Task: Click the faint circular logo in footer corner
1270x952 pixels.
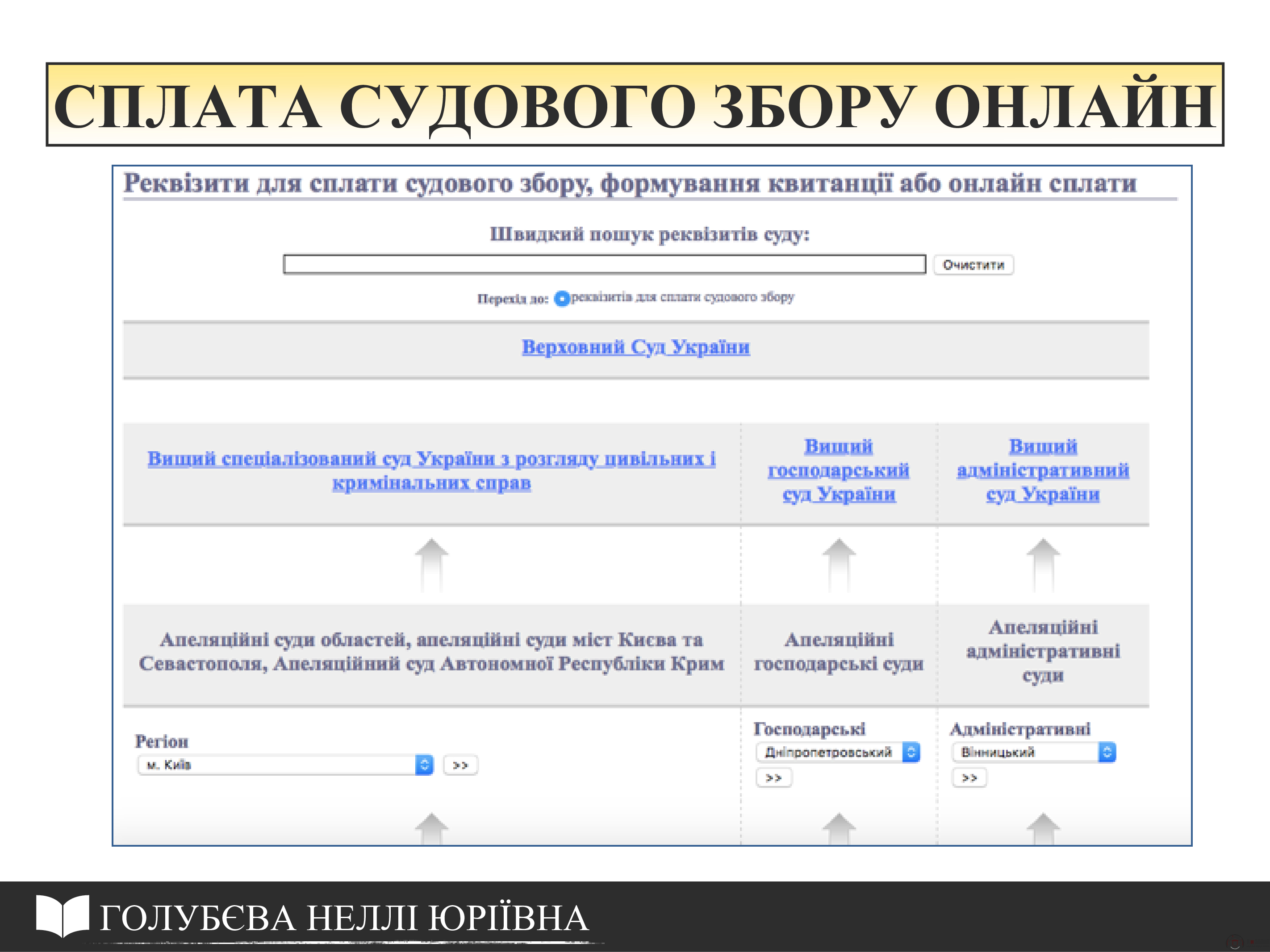Action: (x=1234, y=942)
